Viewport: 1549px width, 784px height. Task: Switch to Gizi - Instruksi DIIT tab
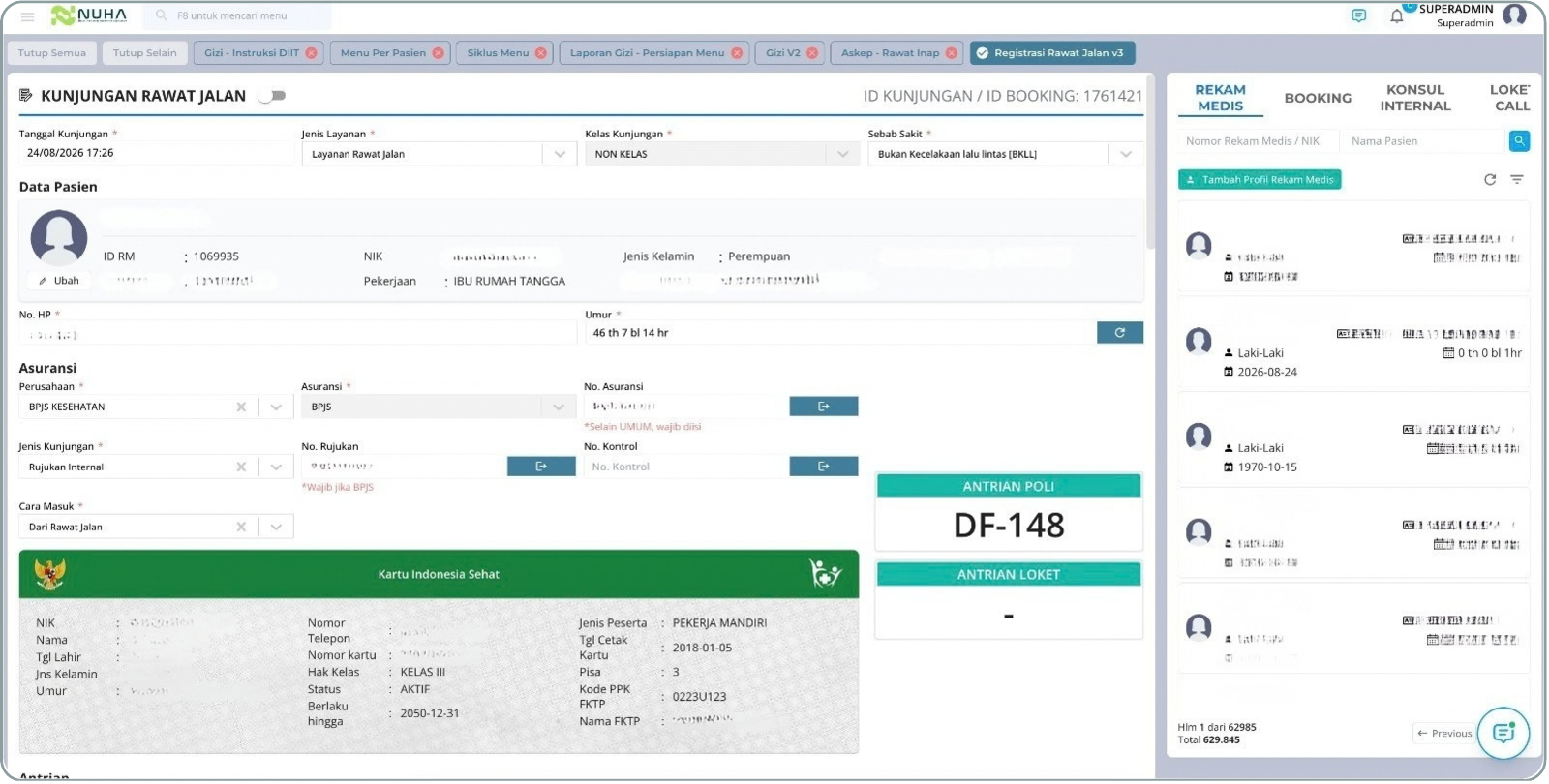(252, 53)
